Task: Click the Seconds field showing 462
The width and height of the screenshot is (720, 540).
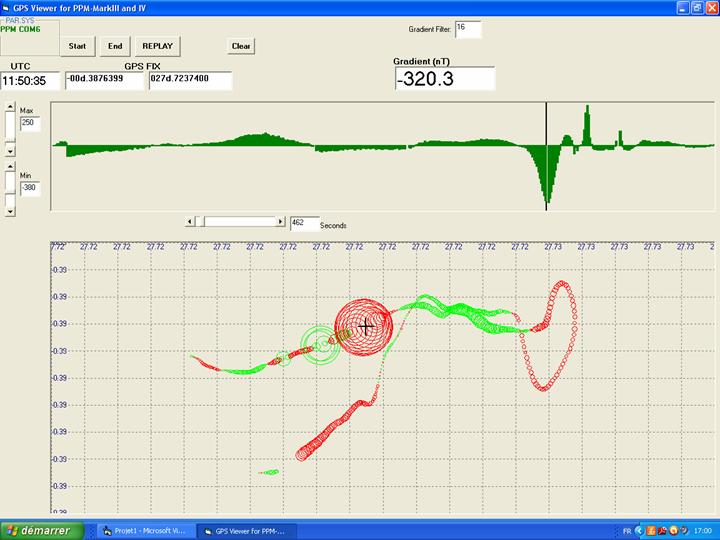Action: pos(304,223)
